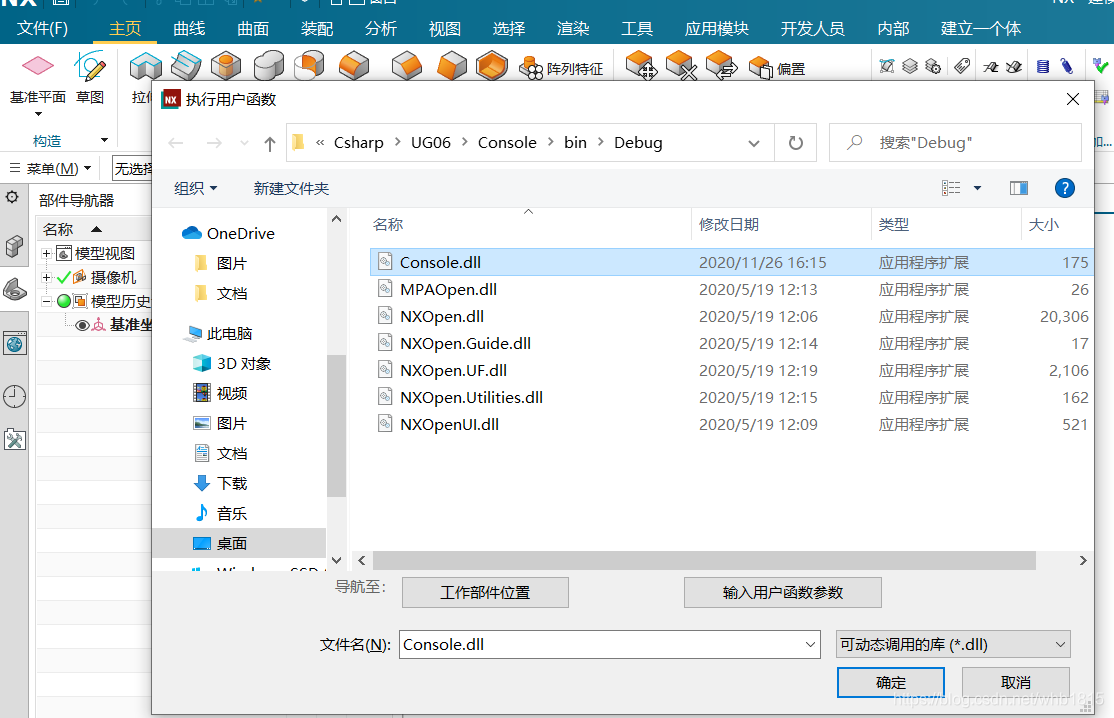Open the clock History sidebar icon
The height and width of the screenshot is (718, 1114).
(x=14, y=396)
